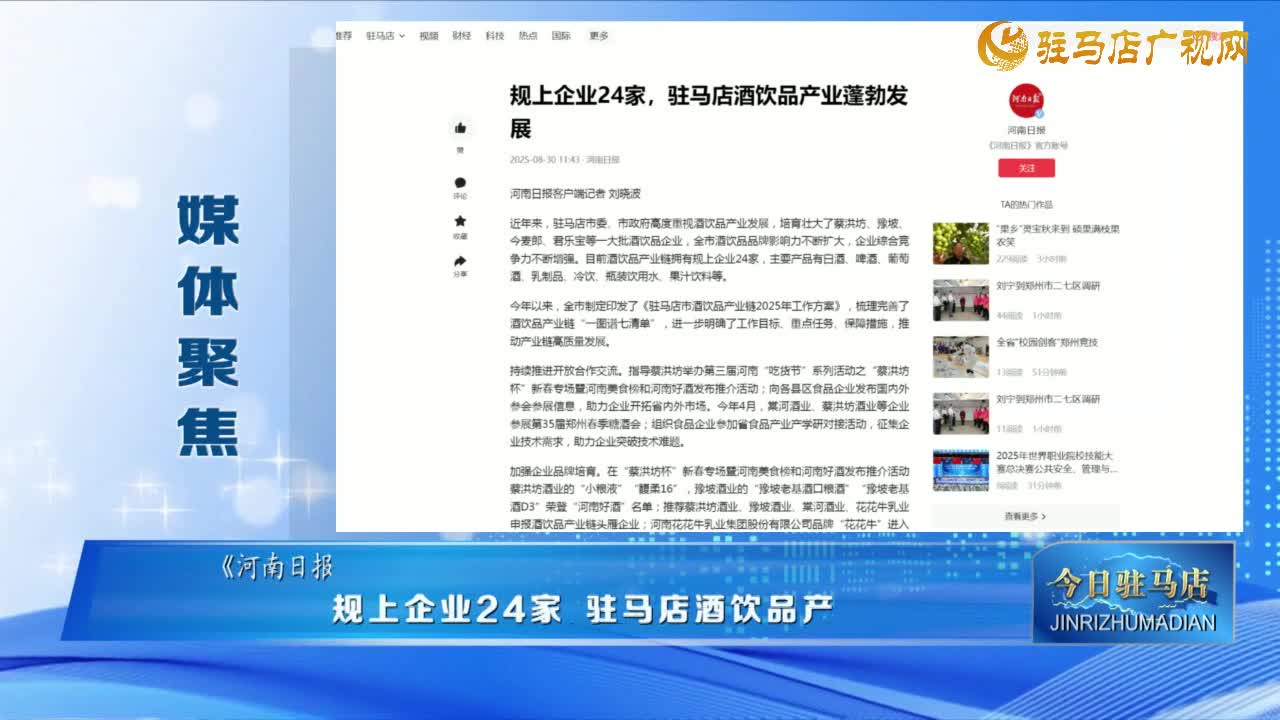The image size is (1280, 720).
Task: Click byline 河南日报客户端记者 刘晓波
Action: coord(575,194)
